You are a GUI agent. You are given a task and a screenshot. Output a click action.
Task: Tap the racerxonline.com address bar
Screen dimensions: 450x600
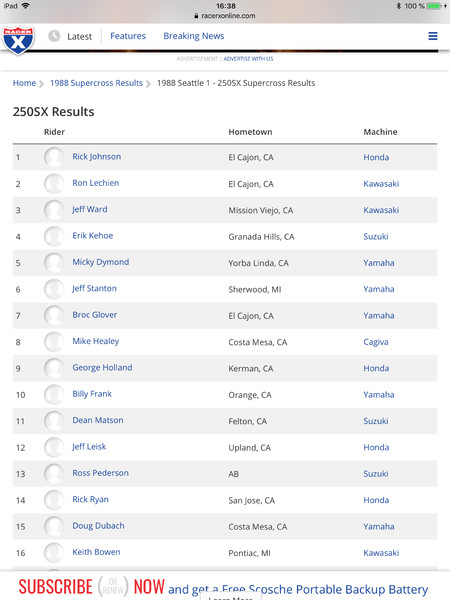click(x=225, y=16)
